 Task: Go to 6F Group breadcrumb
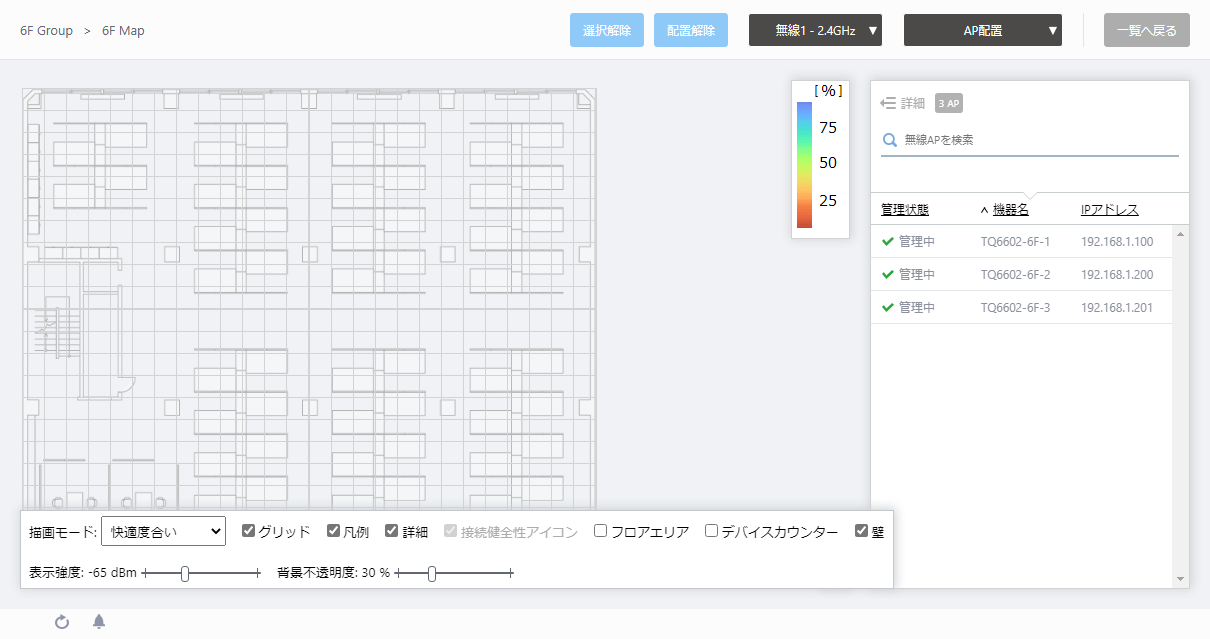click(x=46, y=31)
